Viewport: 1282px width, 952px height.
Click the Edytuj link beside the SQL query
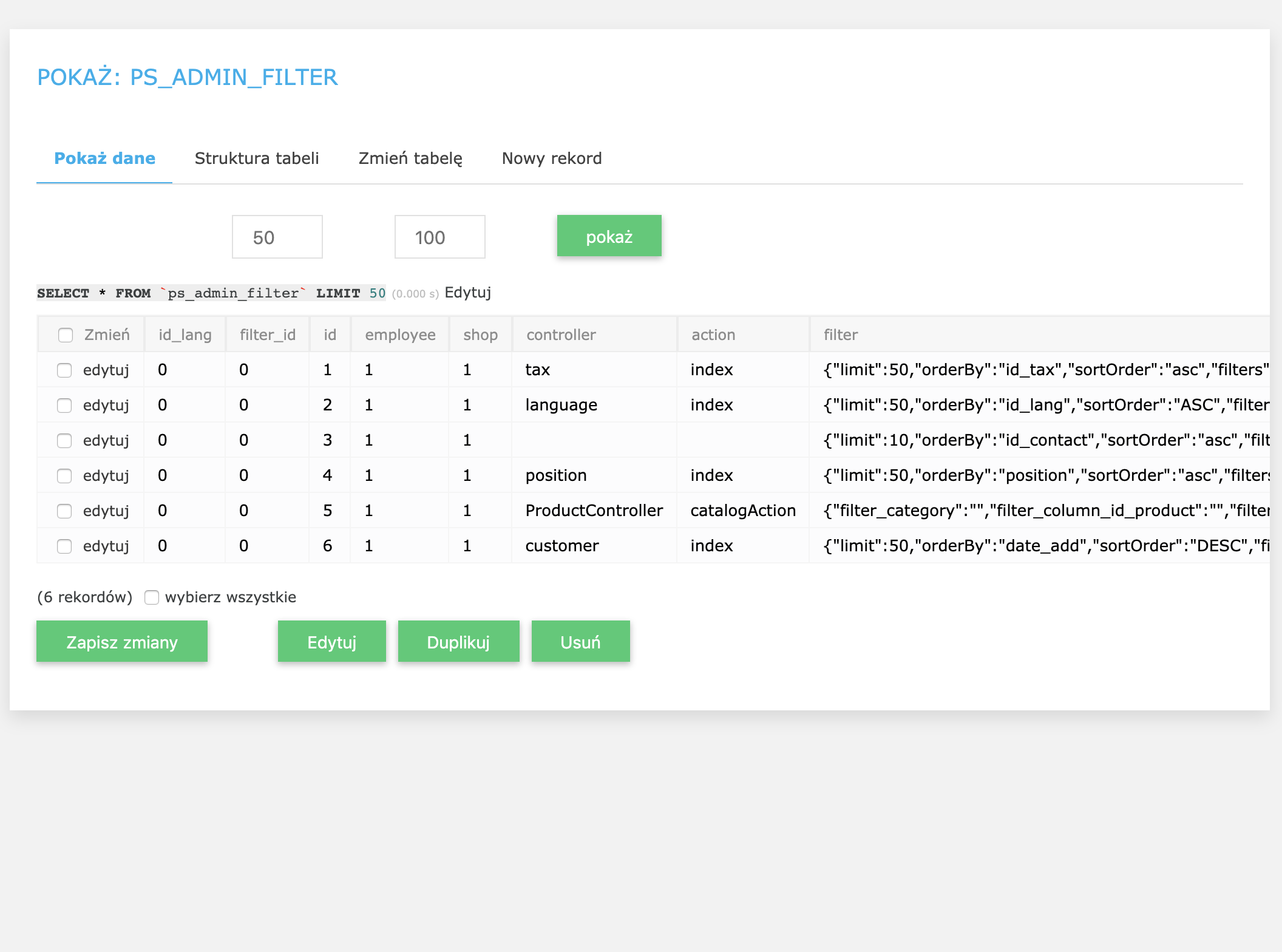467,293
